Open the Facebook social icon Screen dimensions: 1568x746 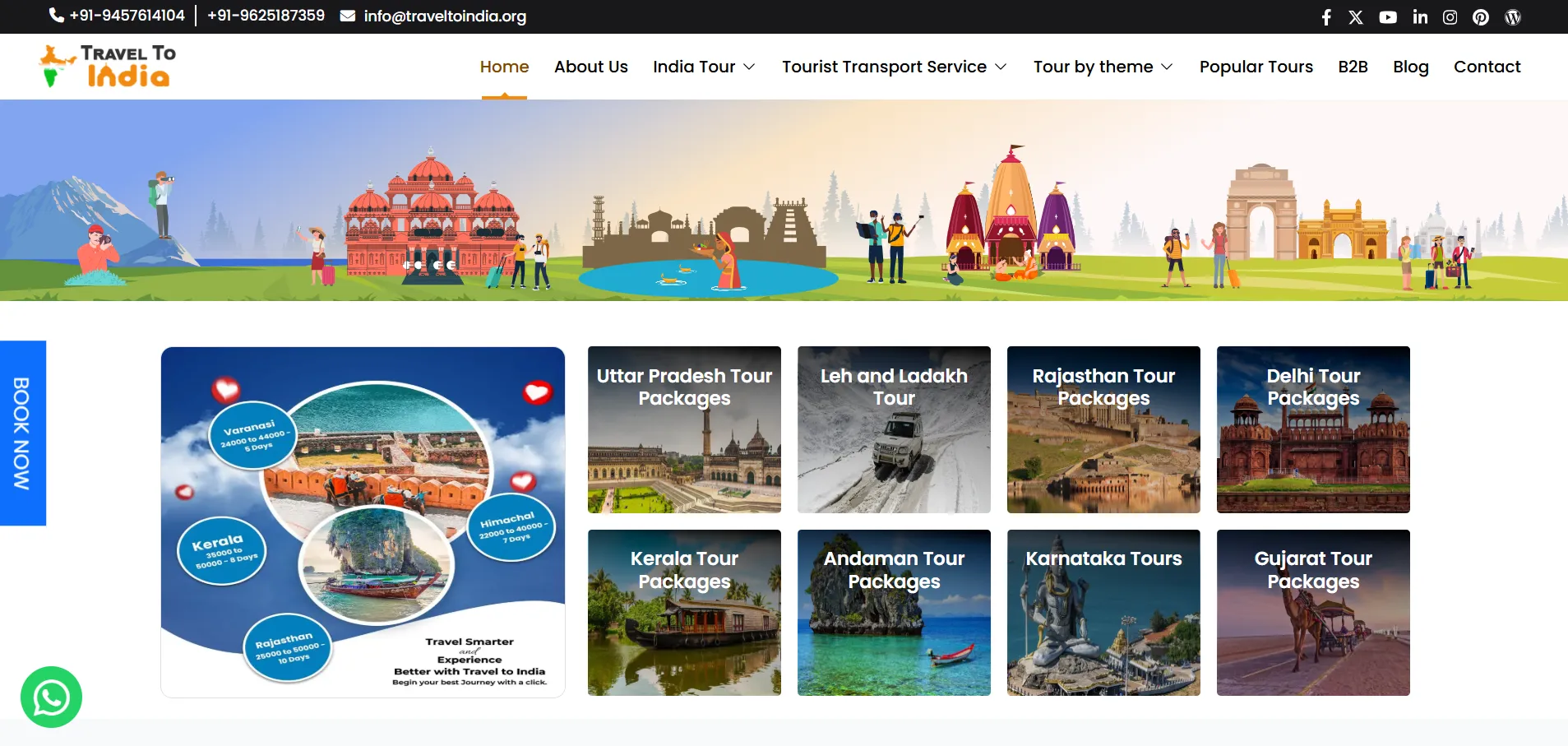(x=1325, y=17)
